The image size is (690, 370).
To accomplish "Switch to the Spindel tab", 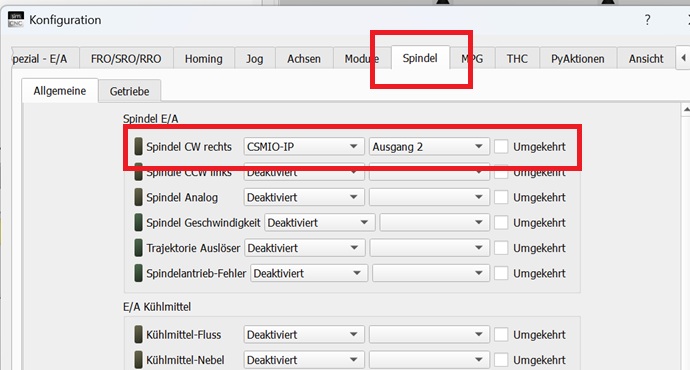I will pos(420,58).
